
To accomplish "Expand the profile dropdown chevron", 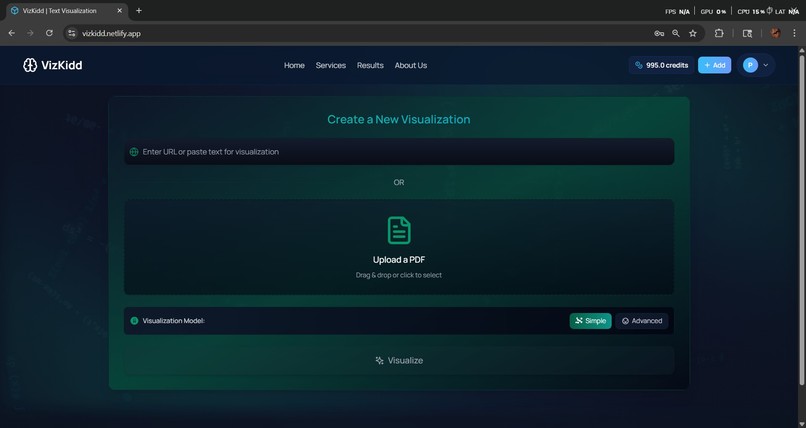I will tap(765, 65).
